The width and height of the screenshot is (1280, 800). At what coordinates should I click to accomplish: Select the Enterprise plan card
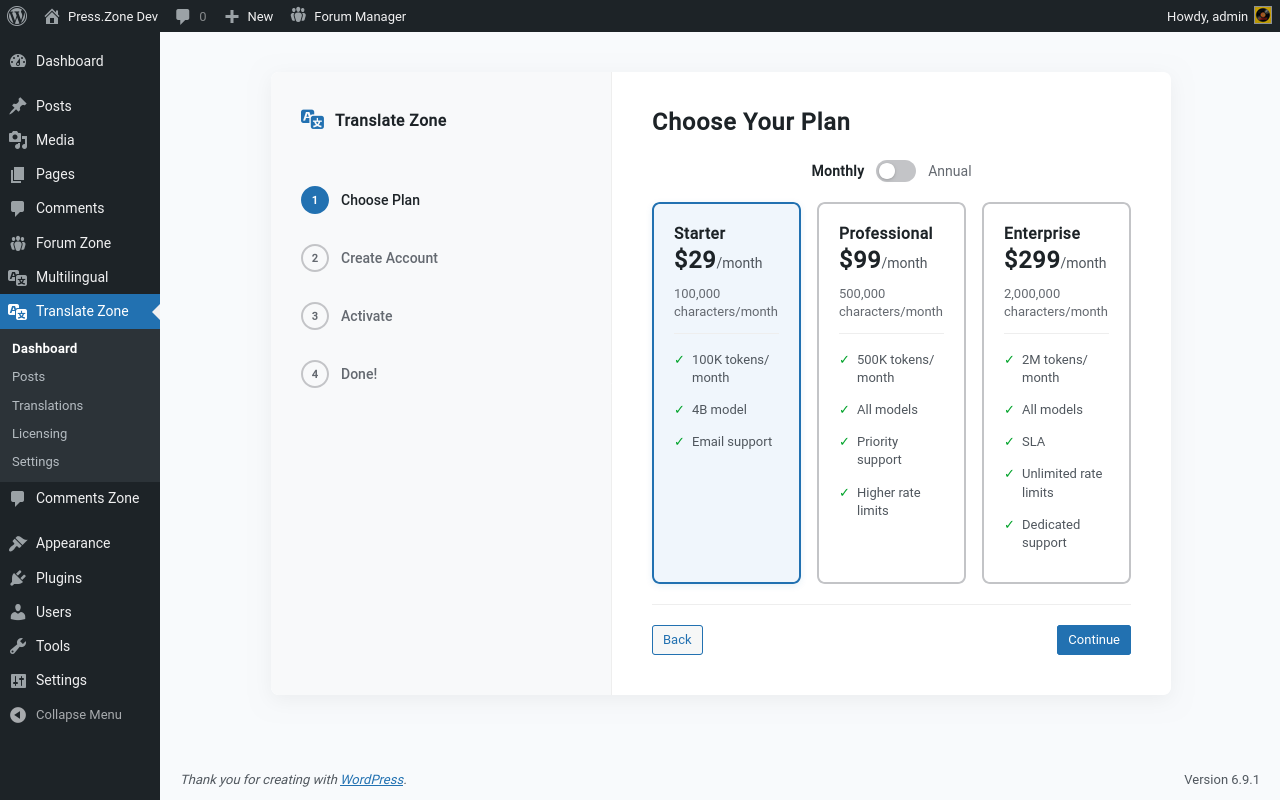pos(1056,393)
